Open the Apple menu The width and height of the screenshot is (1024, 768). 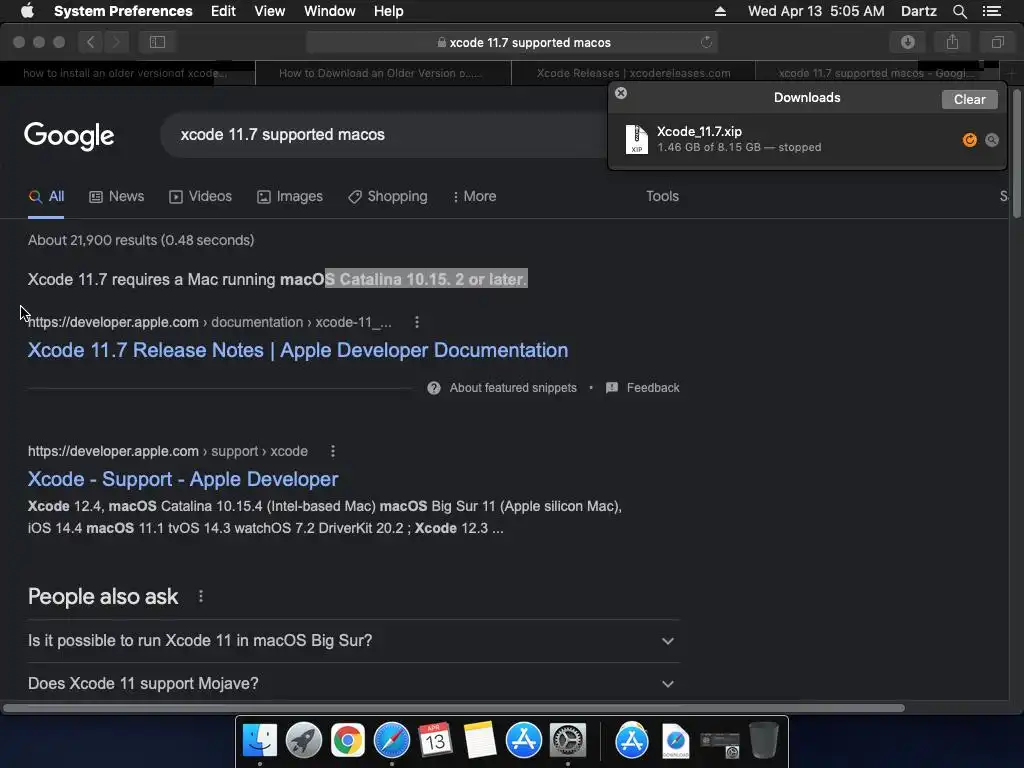point(27,10)
